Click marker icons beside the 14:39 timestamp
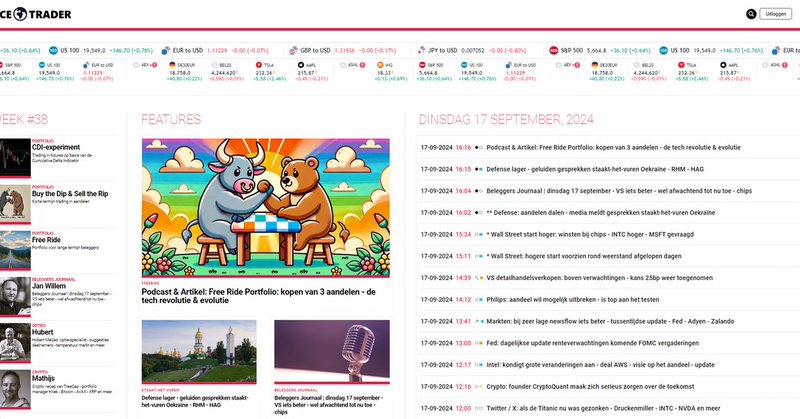This screenshot has width=800, height=419. (479, 278)
